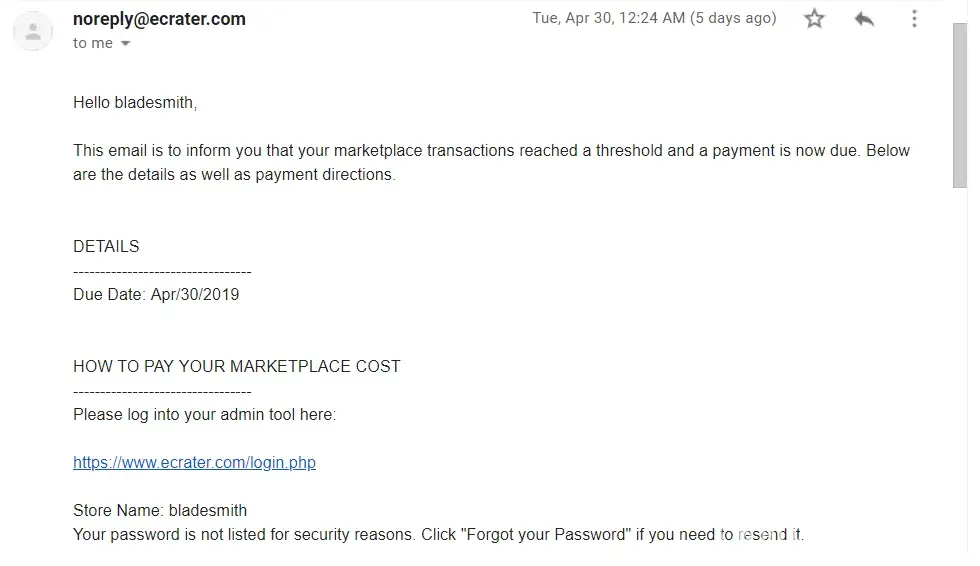
Task: Click the dashed separator under DETAILS
Action: tap(162, 271)
